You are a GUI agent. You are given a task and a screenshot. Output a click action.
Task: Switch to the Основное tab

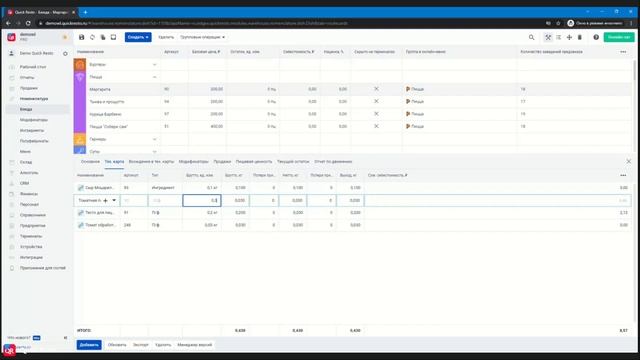point(90,162)
